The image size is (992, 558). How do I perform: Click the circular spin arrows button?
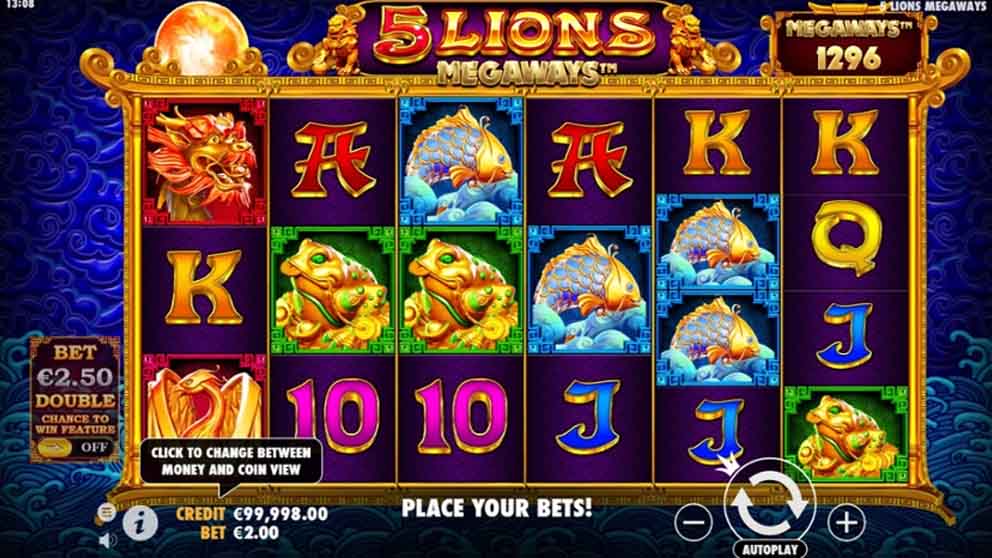(770, 502)
